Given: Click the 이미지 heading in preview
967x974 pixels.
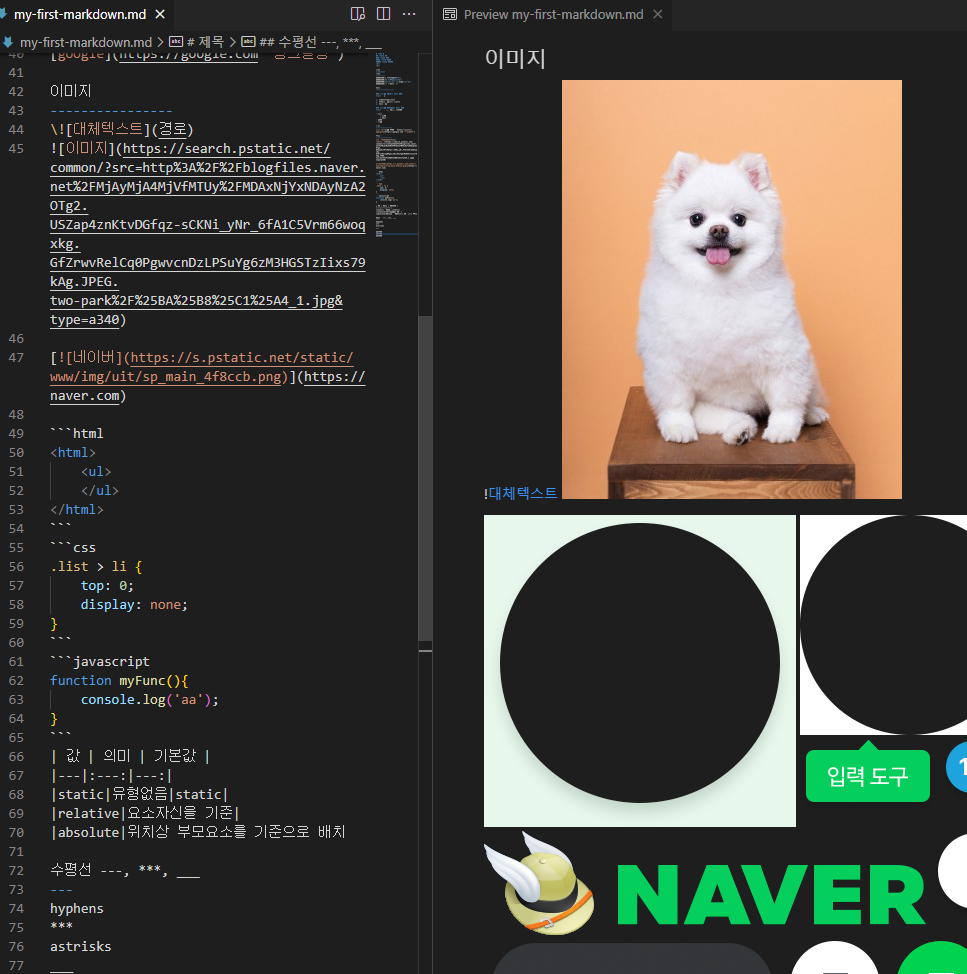Looking at the screenshot, I should pos(515,59).
